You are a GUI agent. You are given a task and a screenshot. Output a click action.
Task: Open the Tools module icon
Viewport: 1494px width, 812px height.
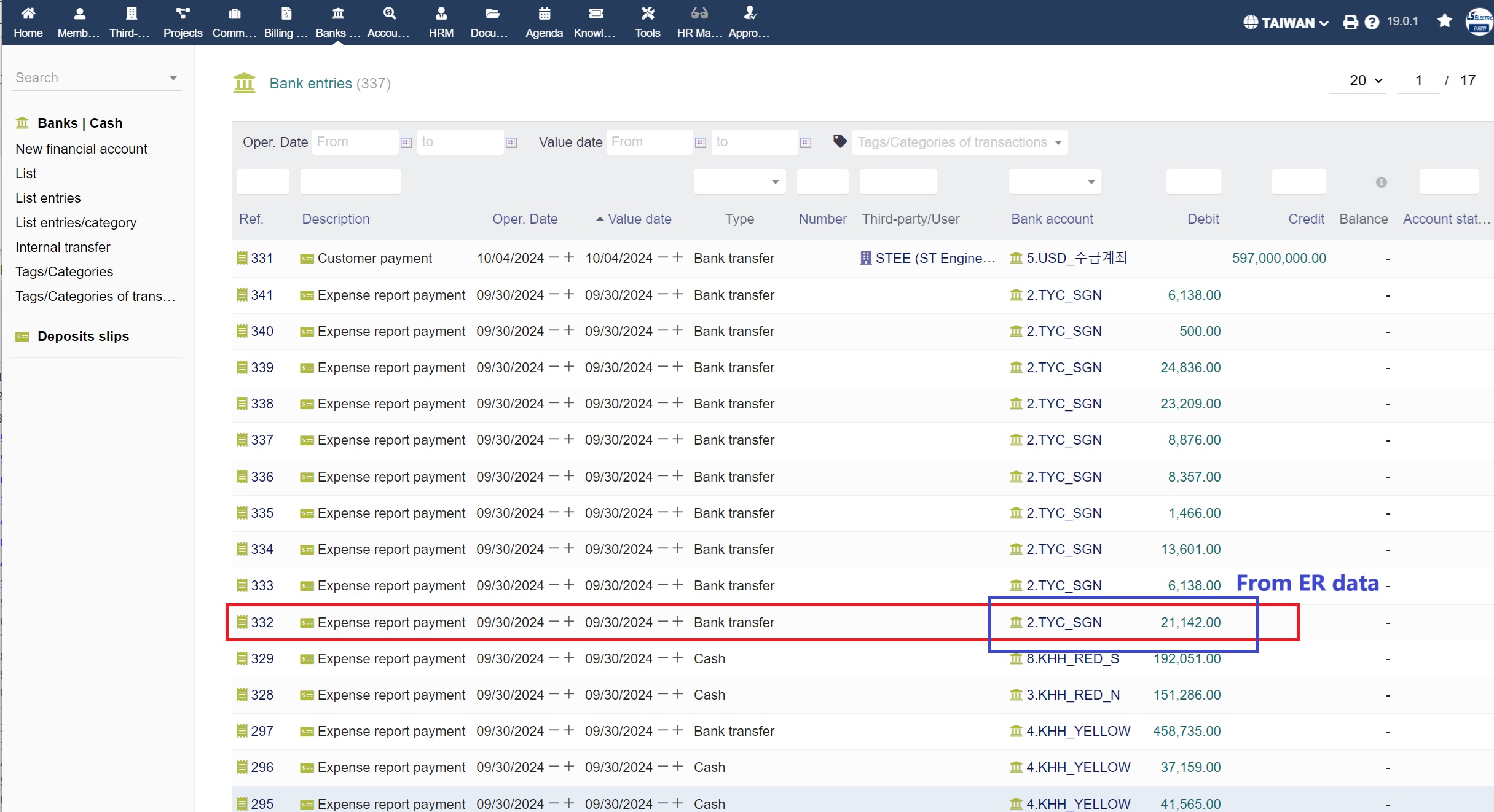[647, 14]
